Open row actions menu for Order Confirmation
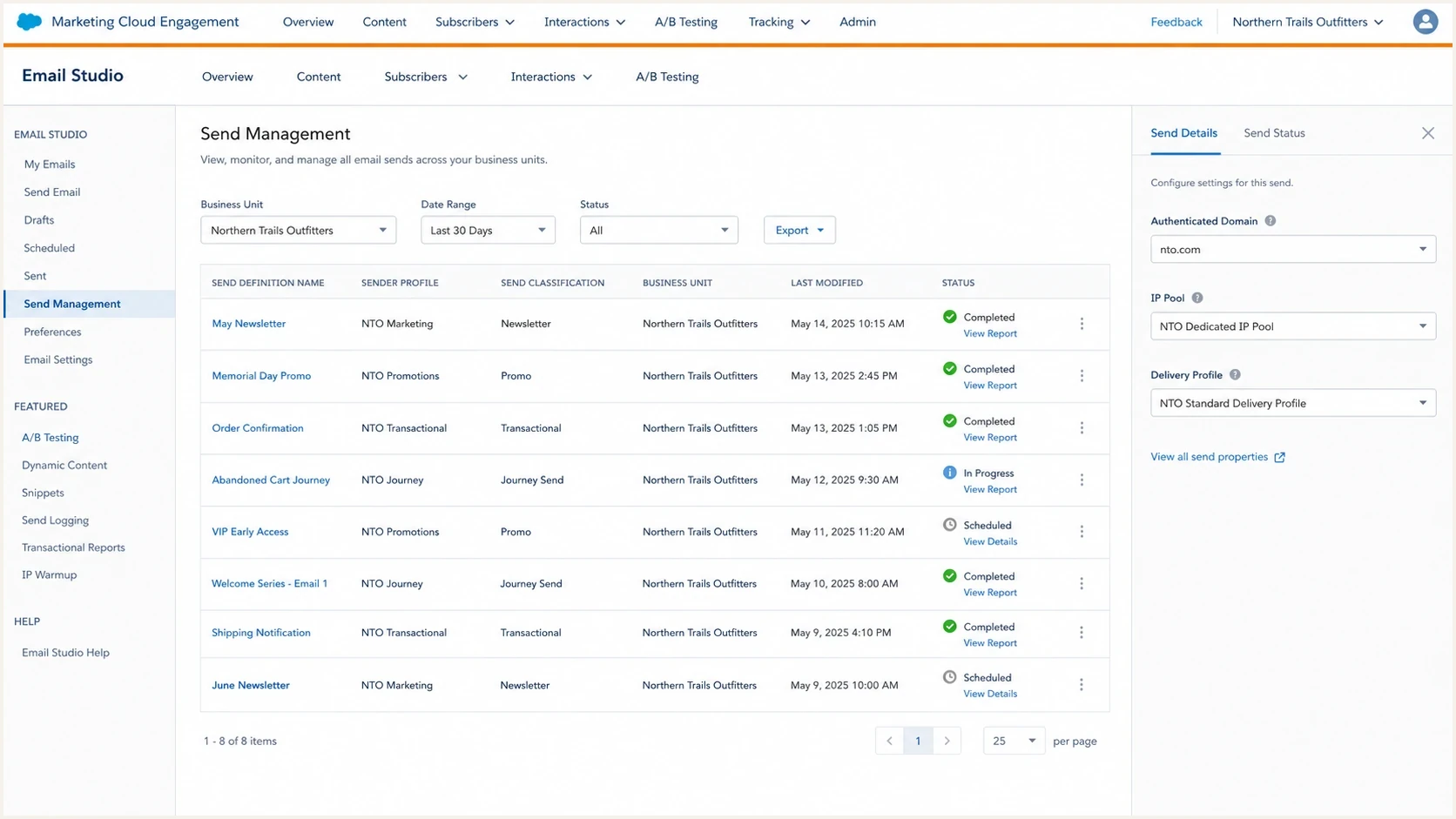 click(1082, 428)
